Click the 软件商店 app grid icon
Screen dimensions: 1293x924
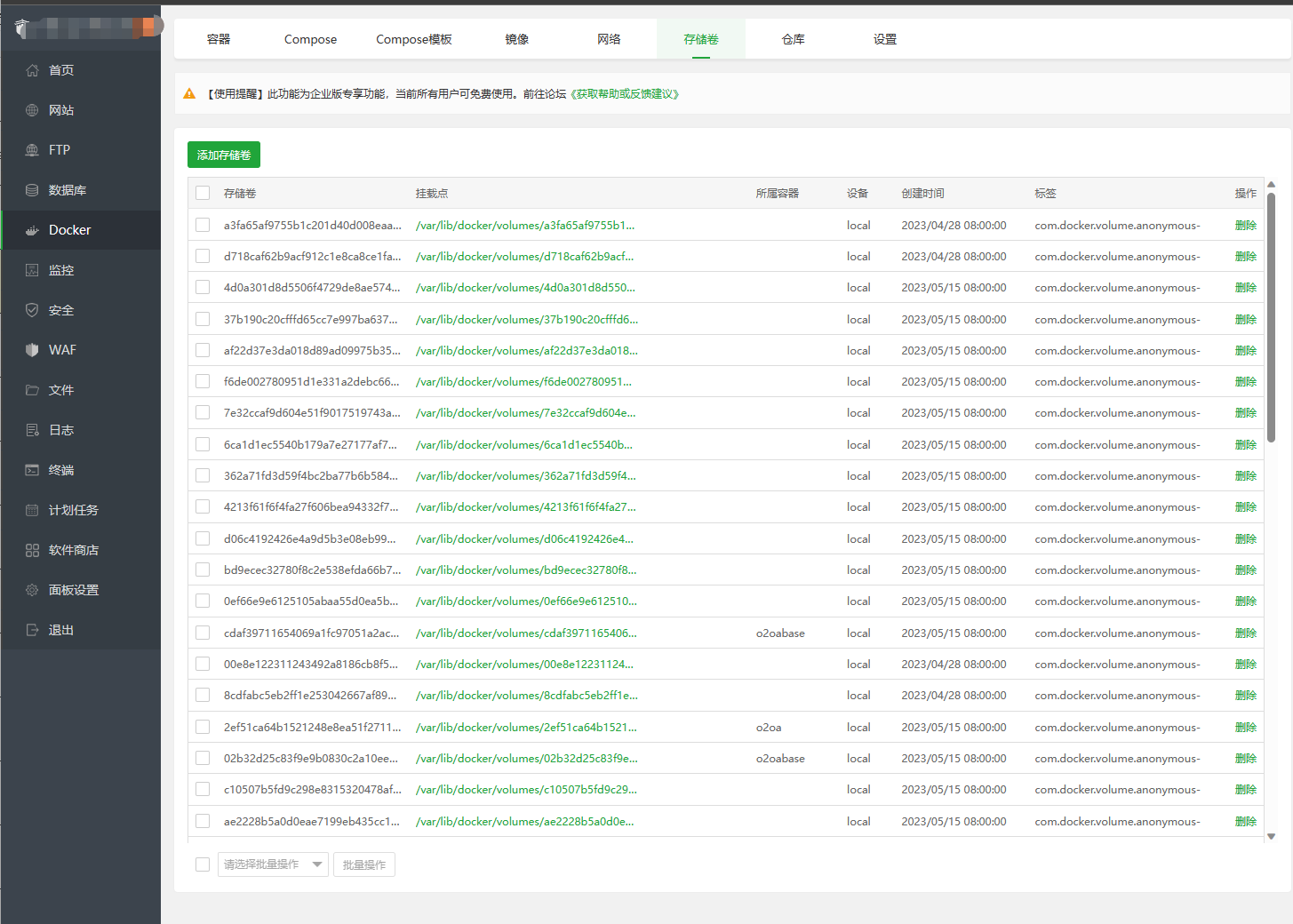[x=32, y=550]
